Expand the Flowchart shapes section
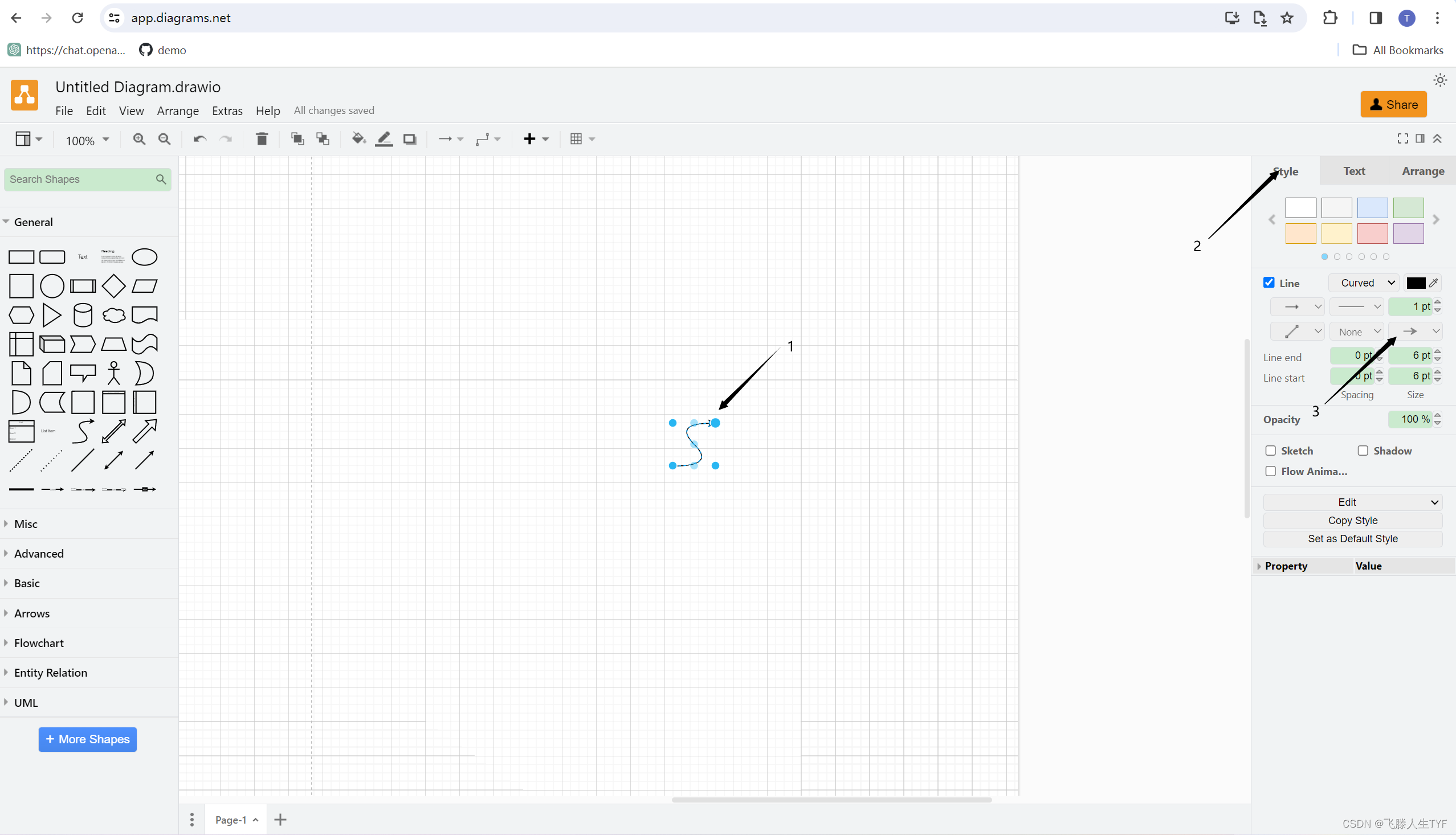1456x835 pixels. point(39,643)
